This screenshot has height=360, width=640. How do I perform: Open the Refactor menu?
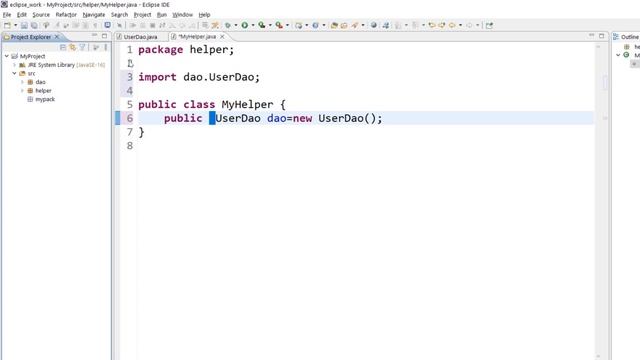tap(66, 15)
